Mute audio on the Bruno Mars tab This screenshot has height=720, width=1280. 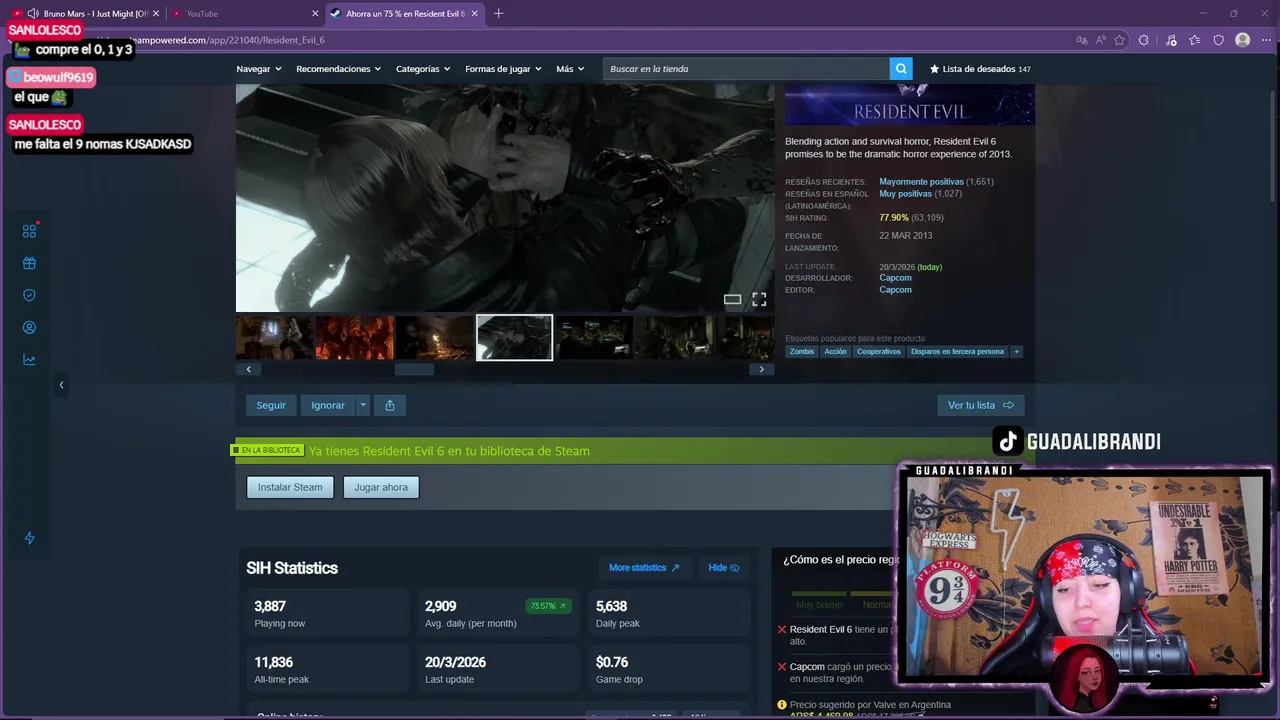tap(33, 13)
